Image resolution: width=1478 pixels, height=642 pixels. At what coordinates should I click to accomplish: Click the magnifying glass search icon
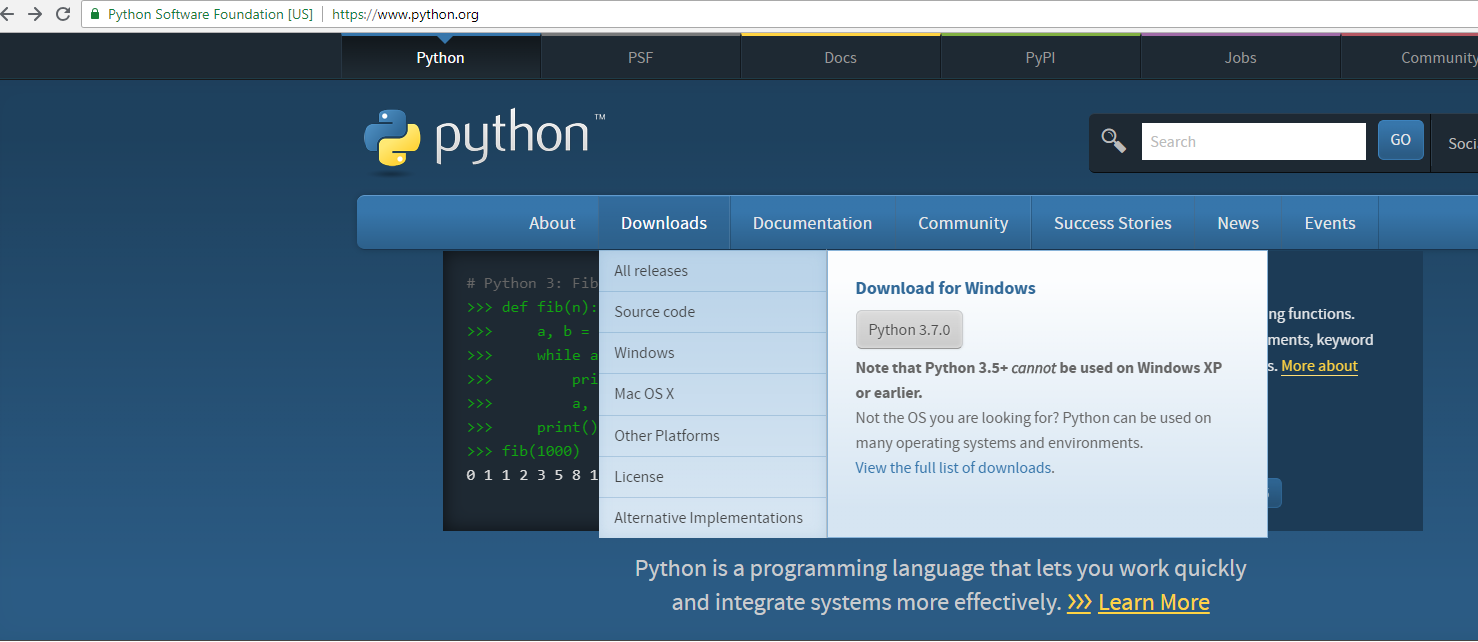[1113, 140]
